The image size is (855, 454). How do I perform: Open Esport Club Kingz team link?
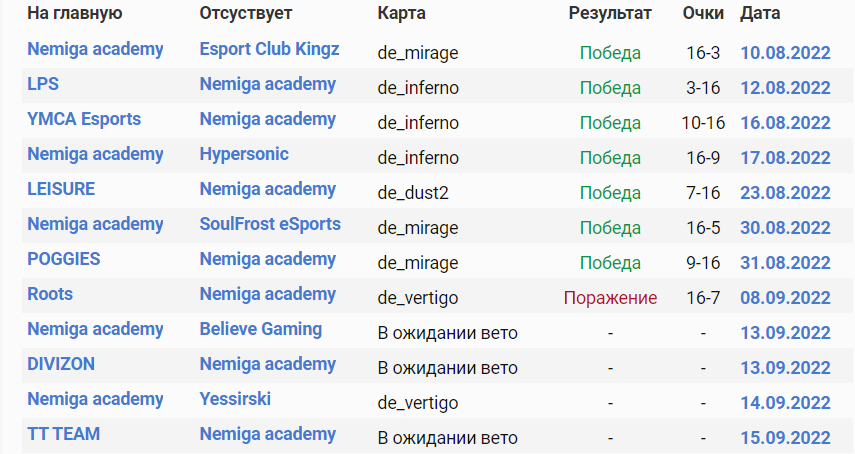coord(269,49)
